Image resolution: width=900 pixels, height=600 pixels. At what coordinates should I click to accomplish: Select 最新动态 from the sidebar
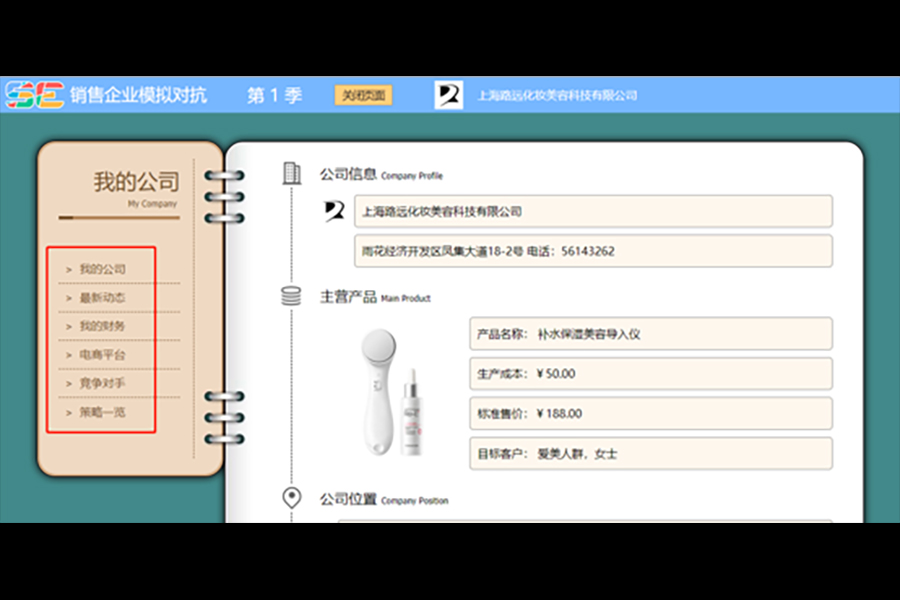102,298
